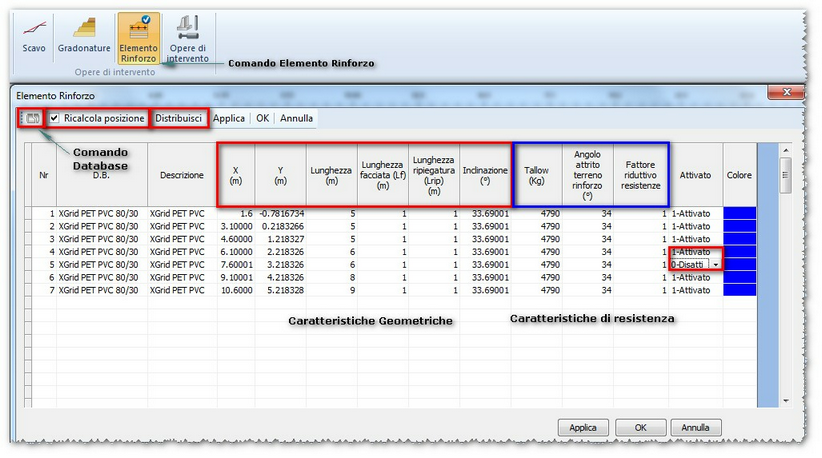Select the X value 9.10001 in row 6
This screenshot has width=822, height=458.
coord(236,277)
